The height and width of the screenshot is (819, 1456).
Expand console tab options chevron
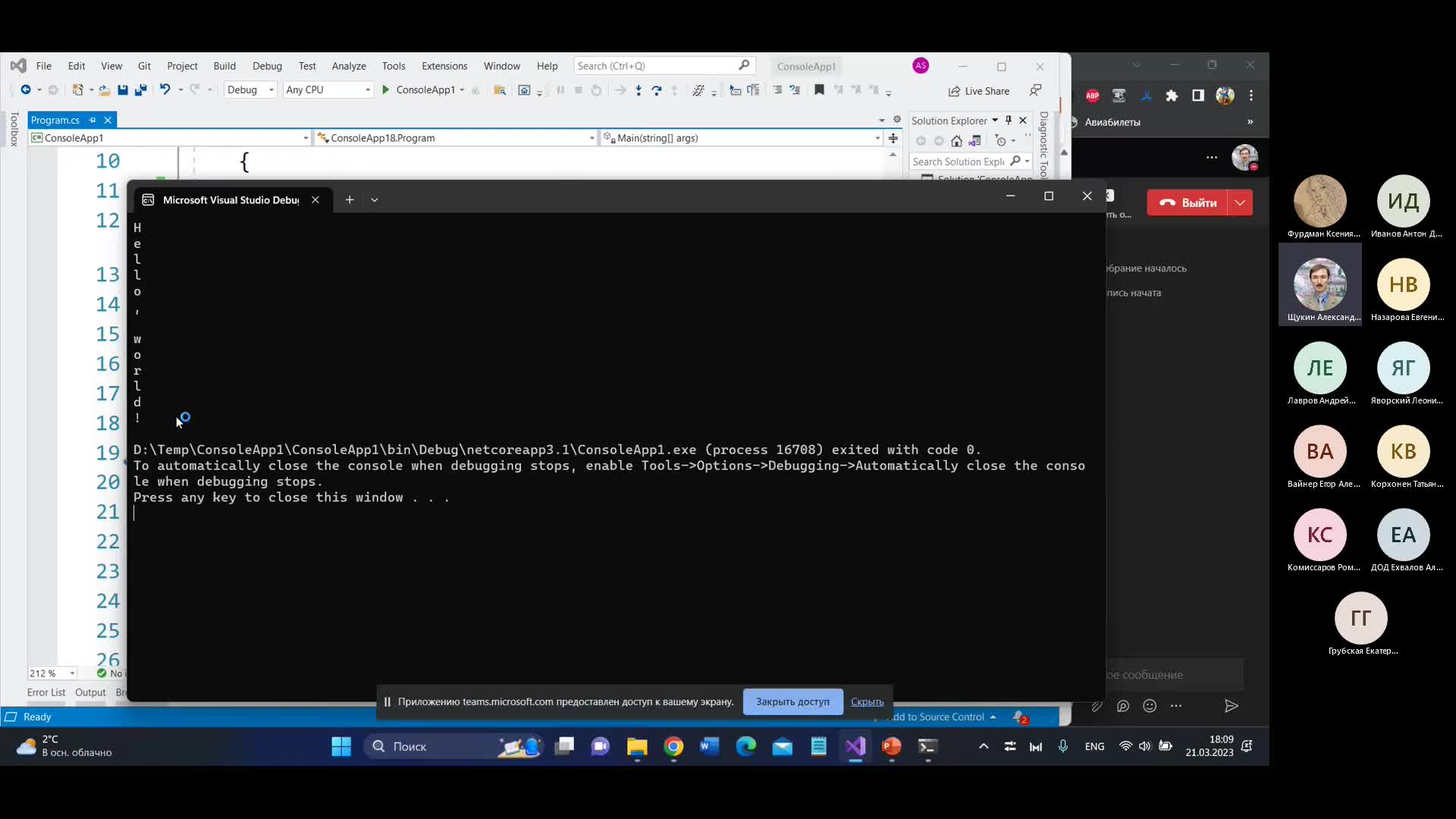(375, 199)
